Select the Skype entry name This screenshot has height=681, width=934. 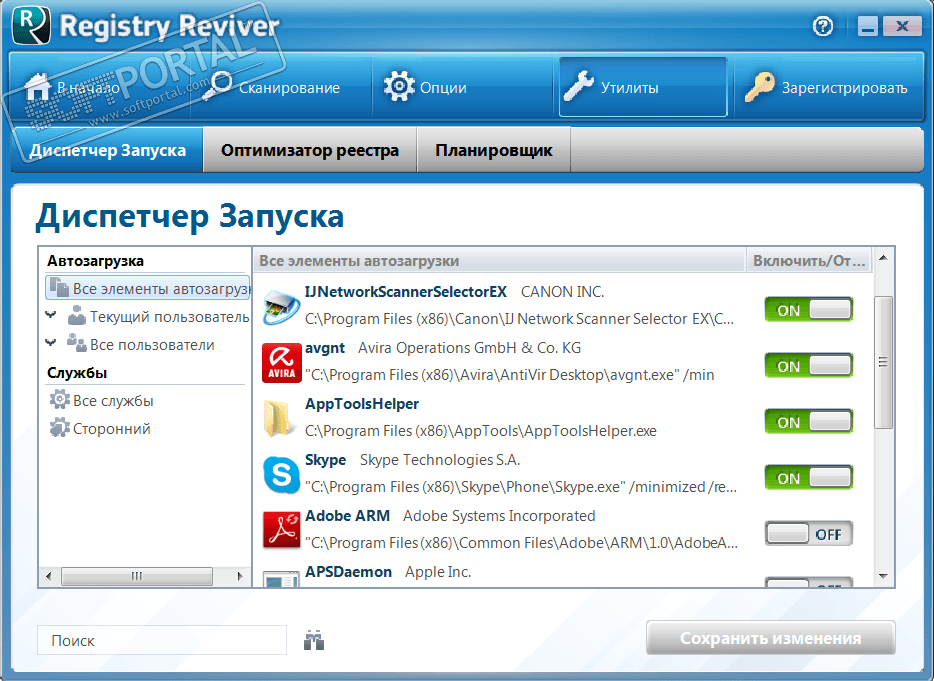point(325,460)
